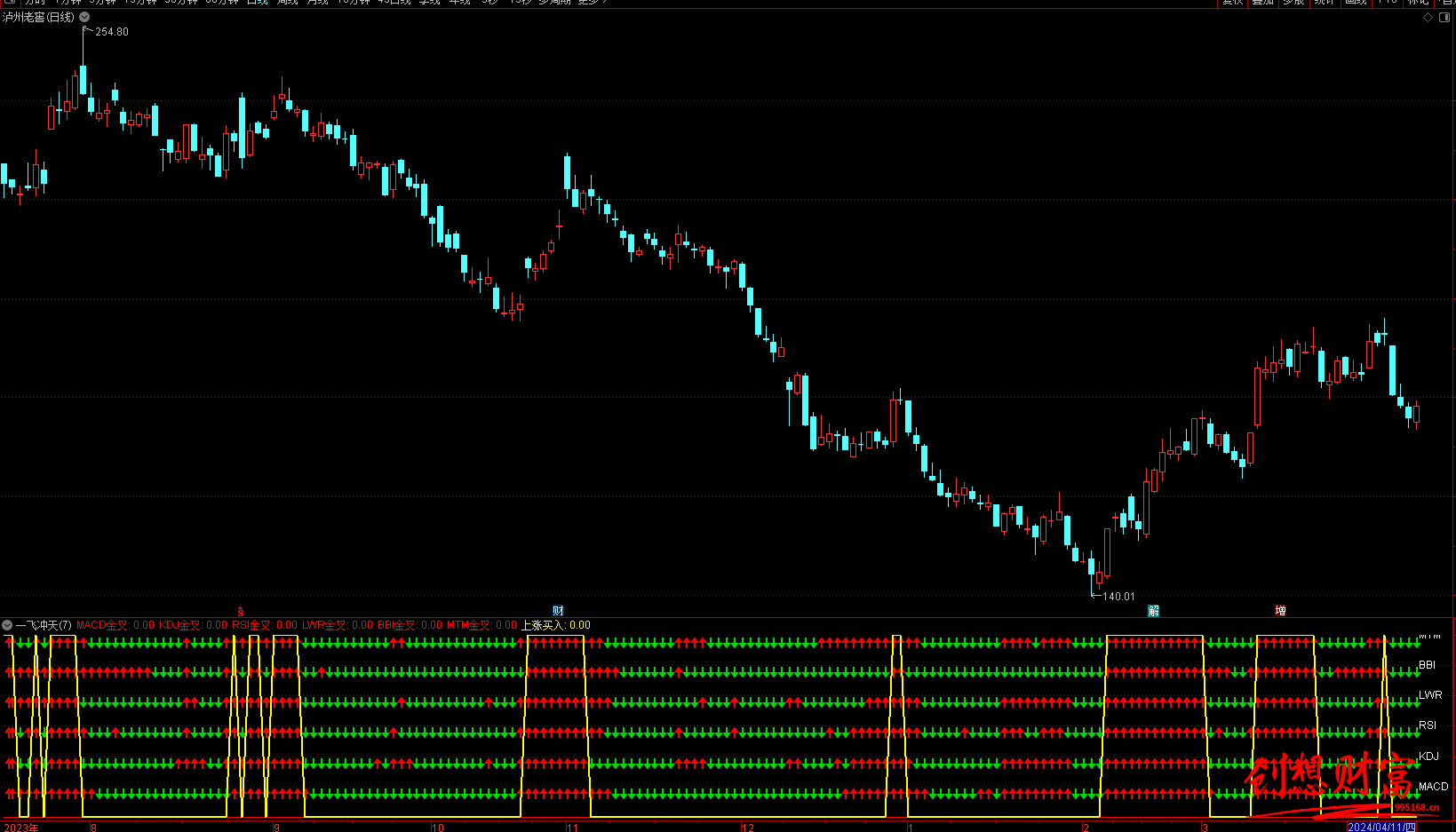Click the BBI row label at right
1456x832 pixels.
tap(1427, 665)
